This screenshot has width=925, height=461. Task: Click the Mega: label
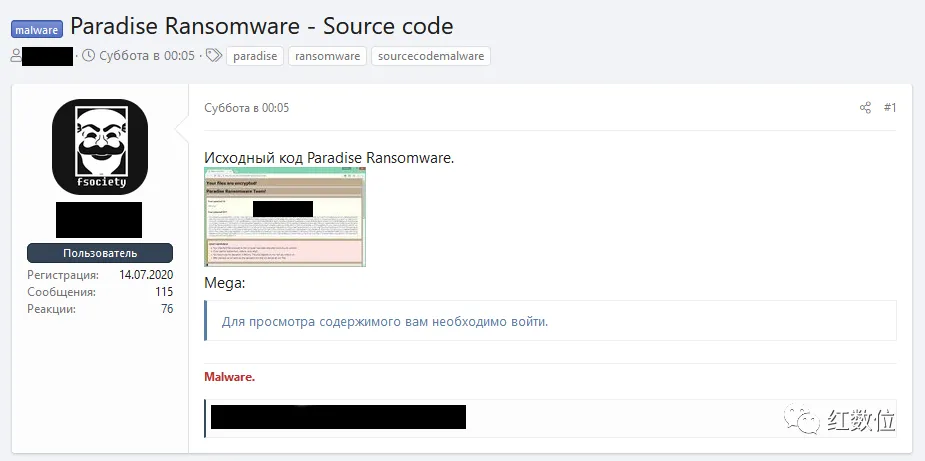(x=225, y=284)
